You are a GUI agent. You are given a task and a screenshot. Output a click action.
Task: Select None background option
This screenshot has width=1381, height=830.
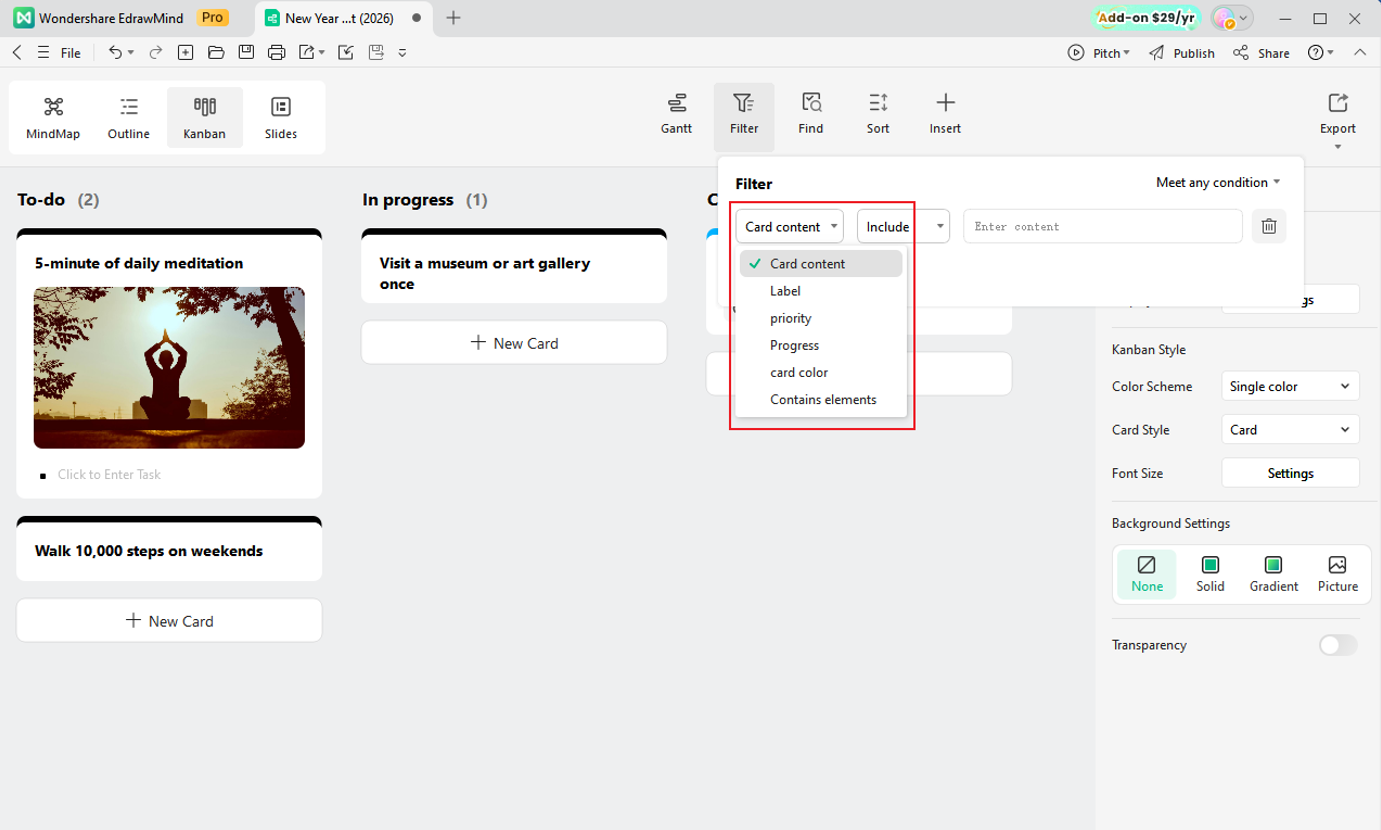(1147, 574)
